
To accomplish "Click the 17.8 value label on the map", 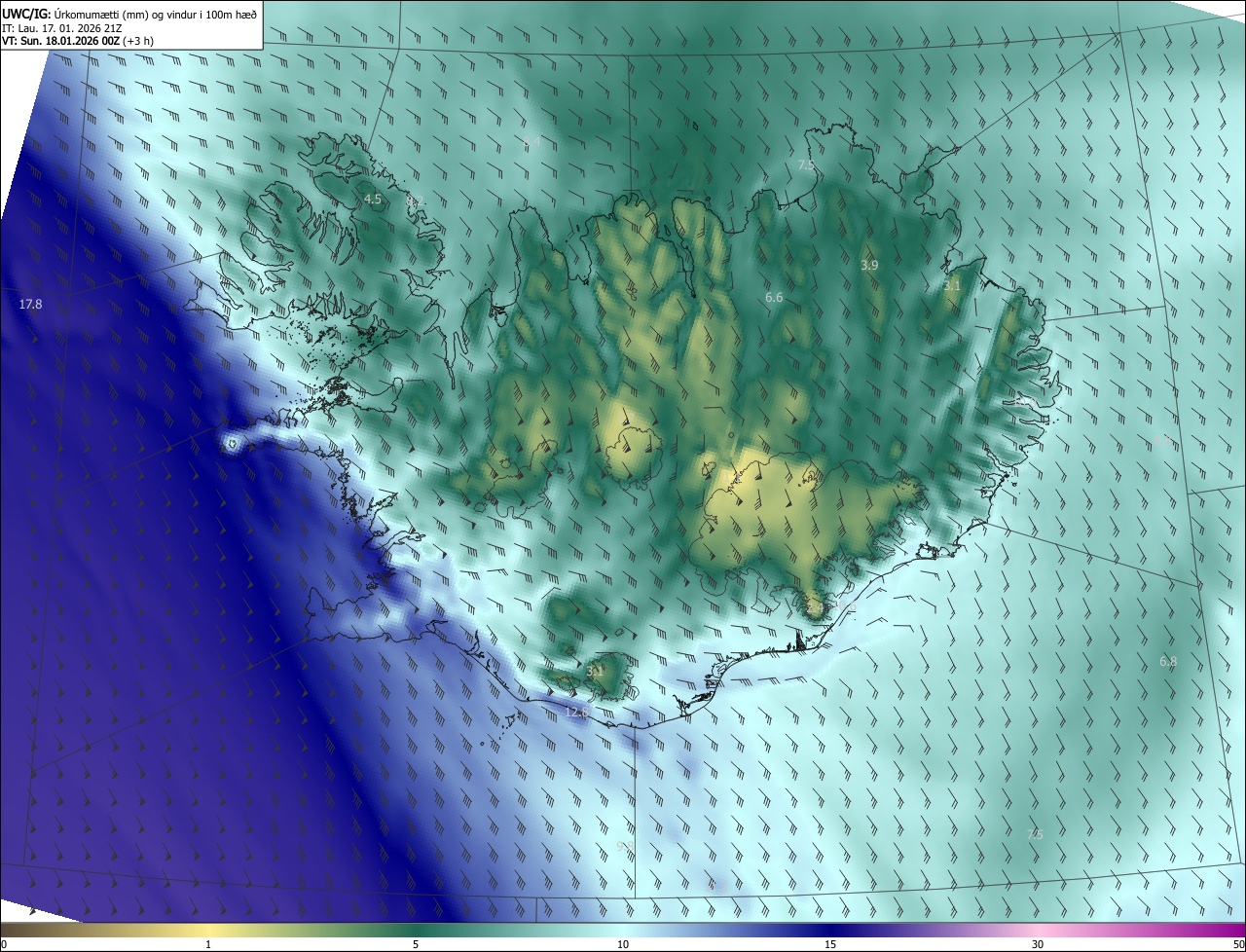I will 30,305.
